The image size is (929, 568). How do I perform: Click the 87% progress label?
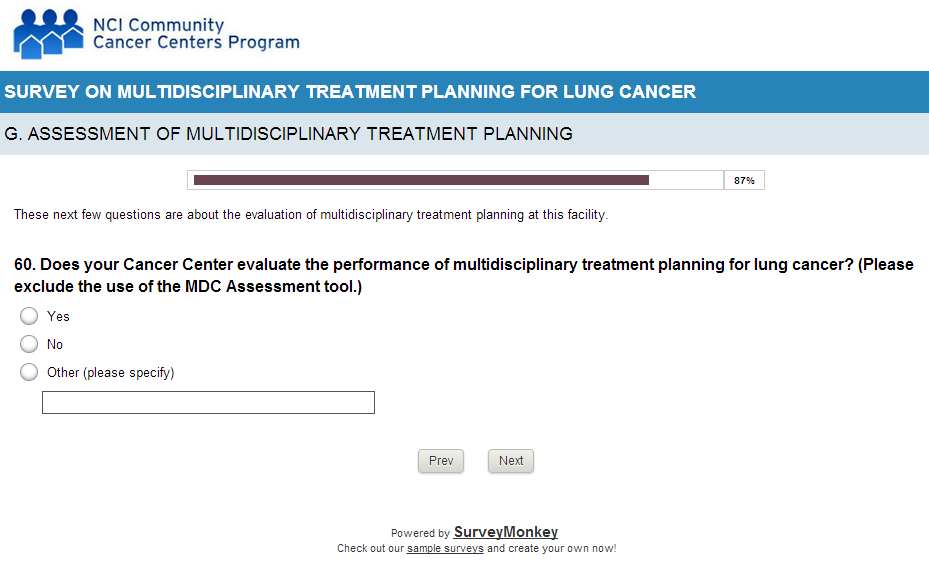[744, 181]
